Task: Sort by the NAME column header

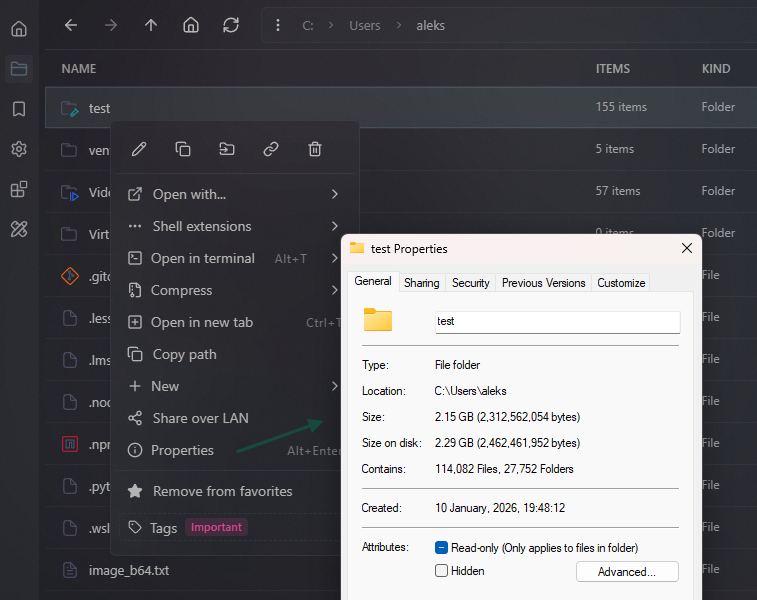Action: tap(79, 69)
